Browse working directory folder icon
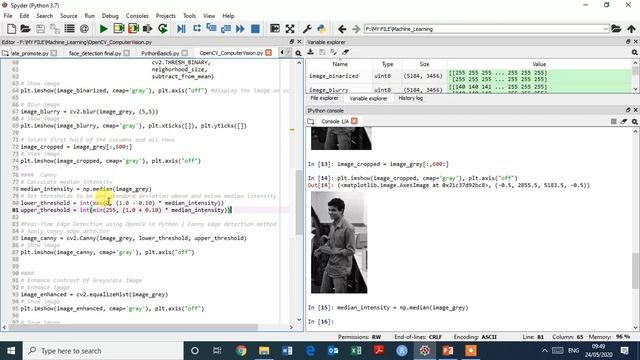 pyautogui.click(x=616, y=29)
